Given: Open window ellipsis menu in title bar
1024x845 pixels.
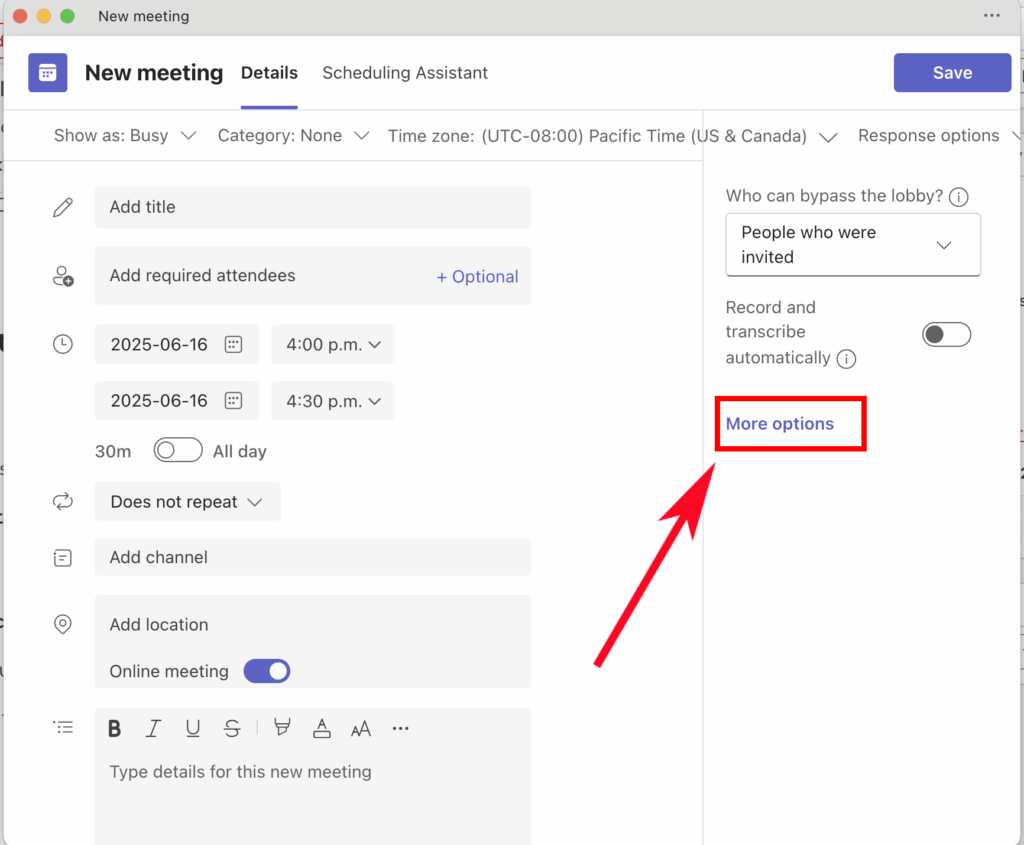Looking at the screenshot, I should point(991,16).
